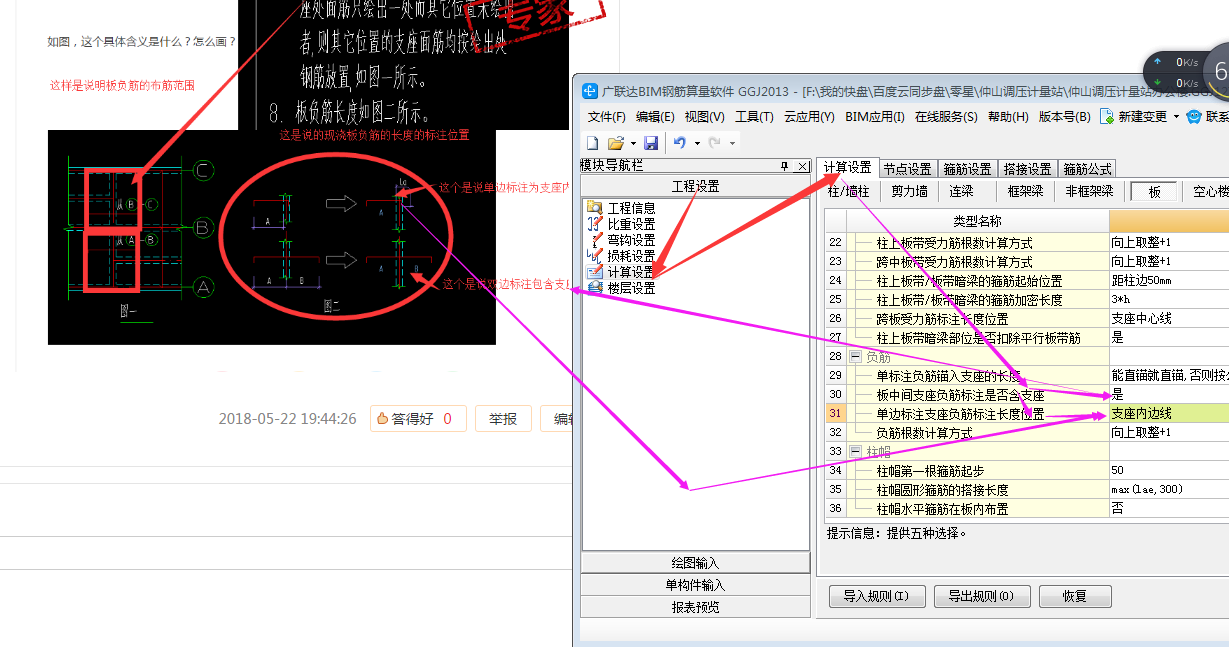Click the 比重设置 icon in navigation tree
1229x647 pixels.
point(595,224)
